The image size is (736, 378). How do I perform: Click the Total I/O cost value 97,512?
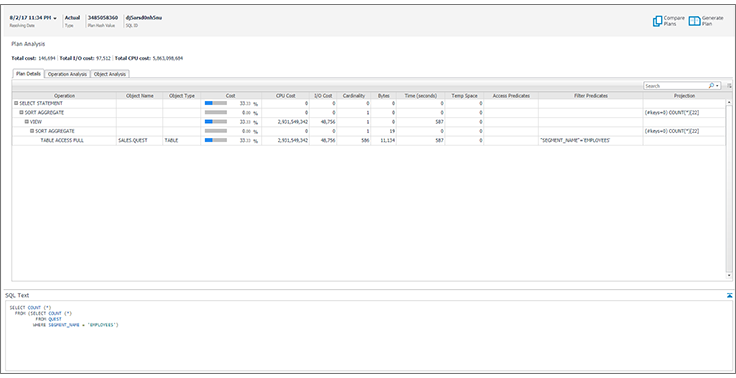[x=103, y=59]
